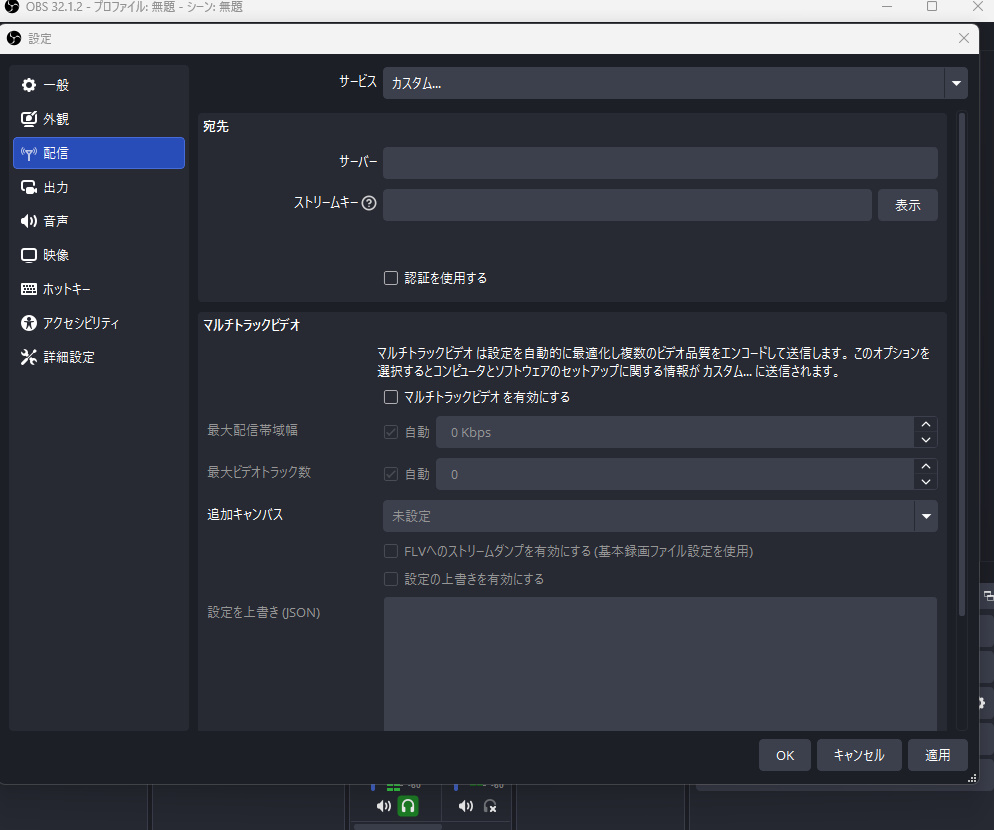Click the ホットキー keyboard icon
The height and width of the screenshot is (830, 994).
coord(29,289)
